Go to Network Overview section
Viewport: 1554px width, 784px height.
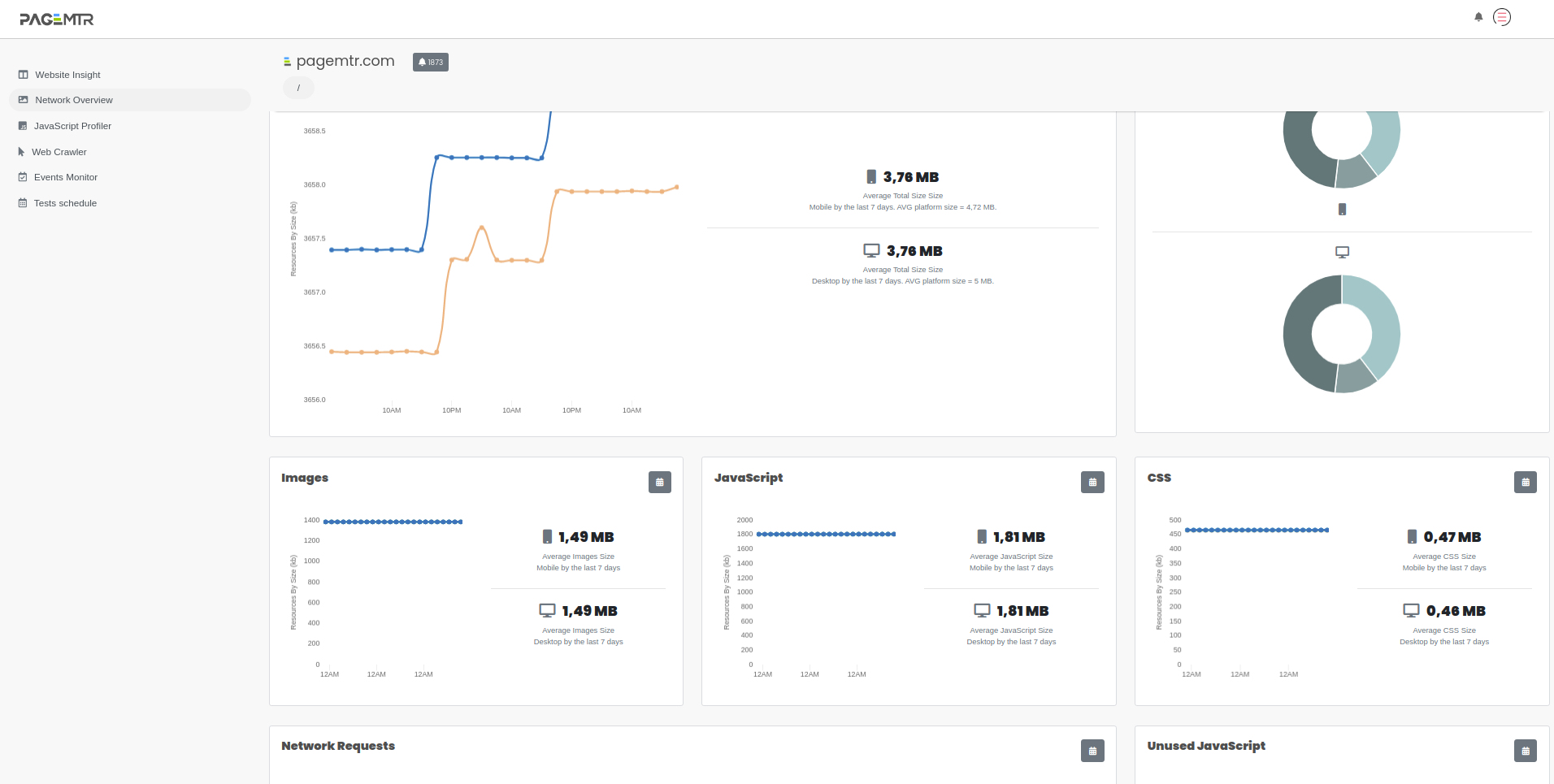click(130, 100)
